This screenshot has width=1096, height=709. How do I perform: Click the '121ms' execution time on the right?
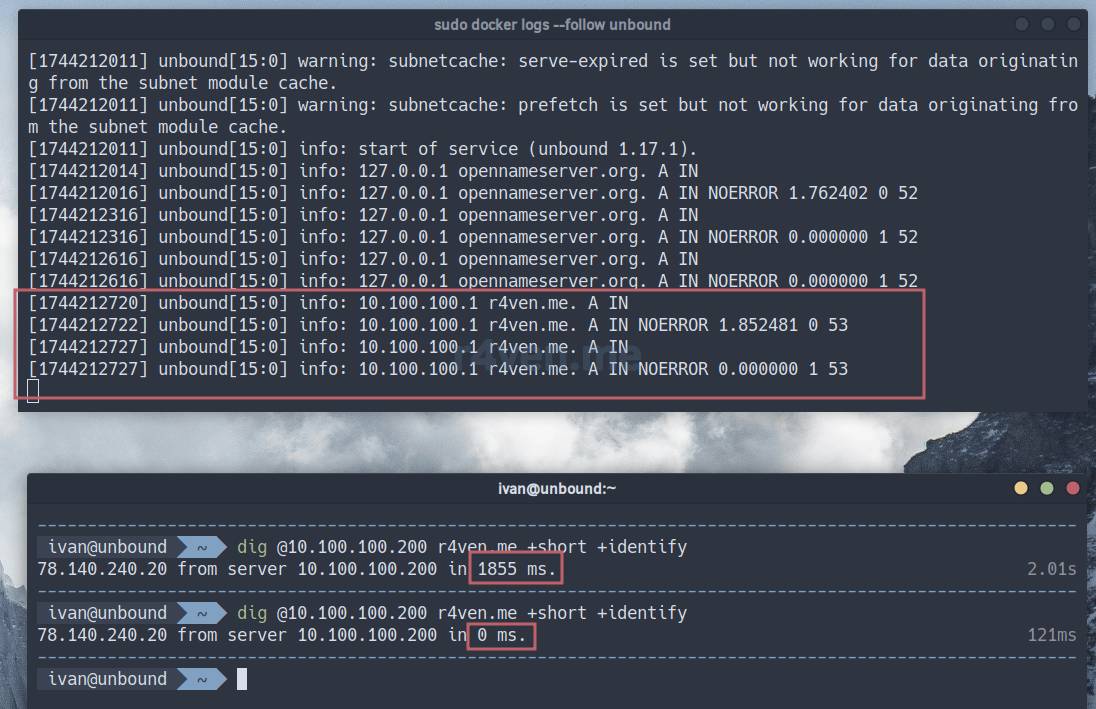coord(1051,635)
